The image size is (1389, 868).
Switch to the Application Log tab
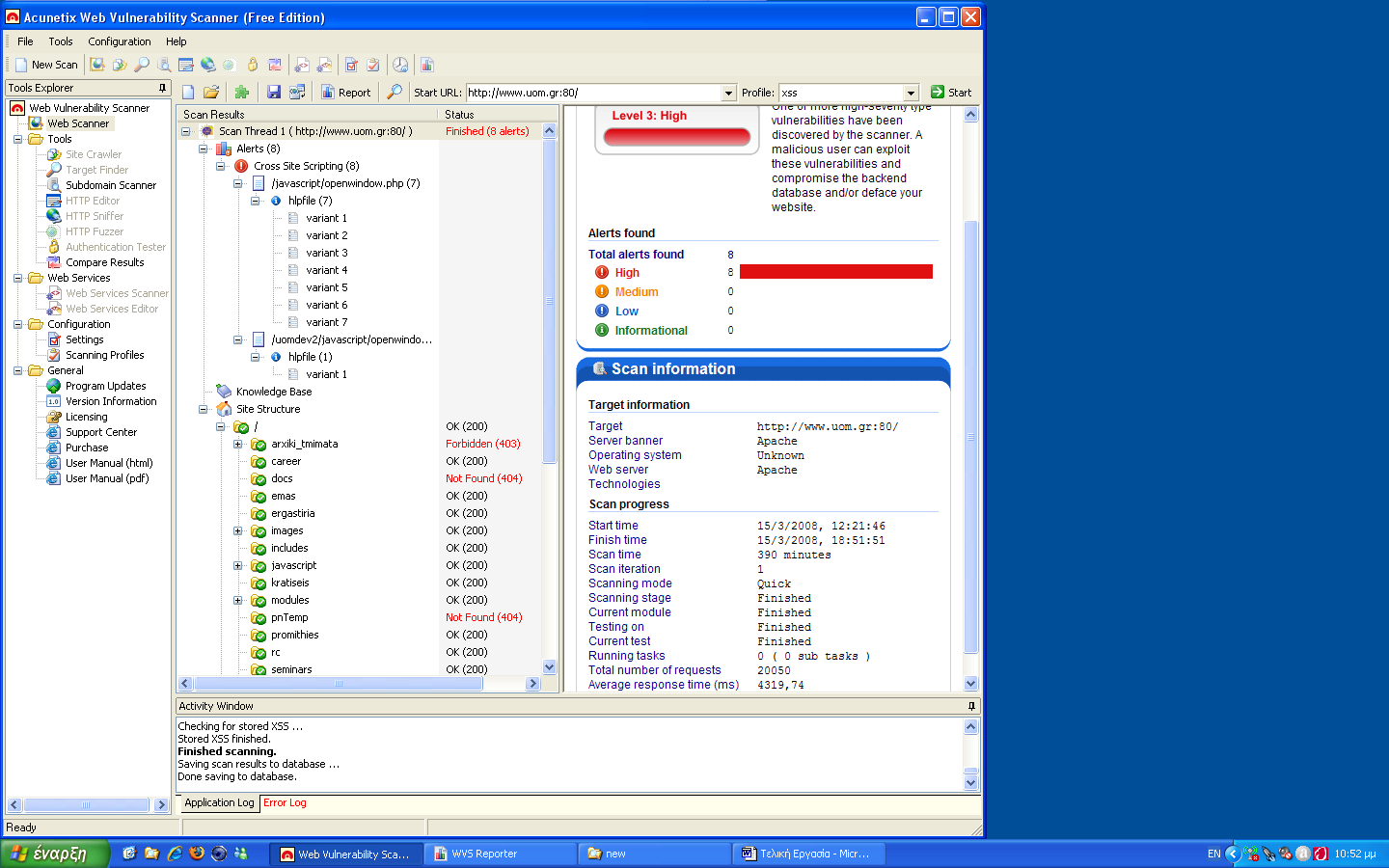click(x=219, y=802)
